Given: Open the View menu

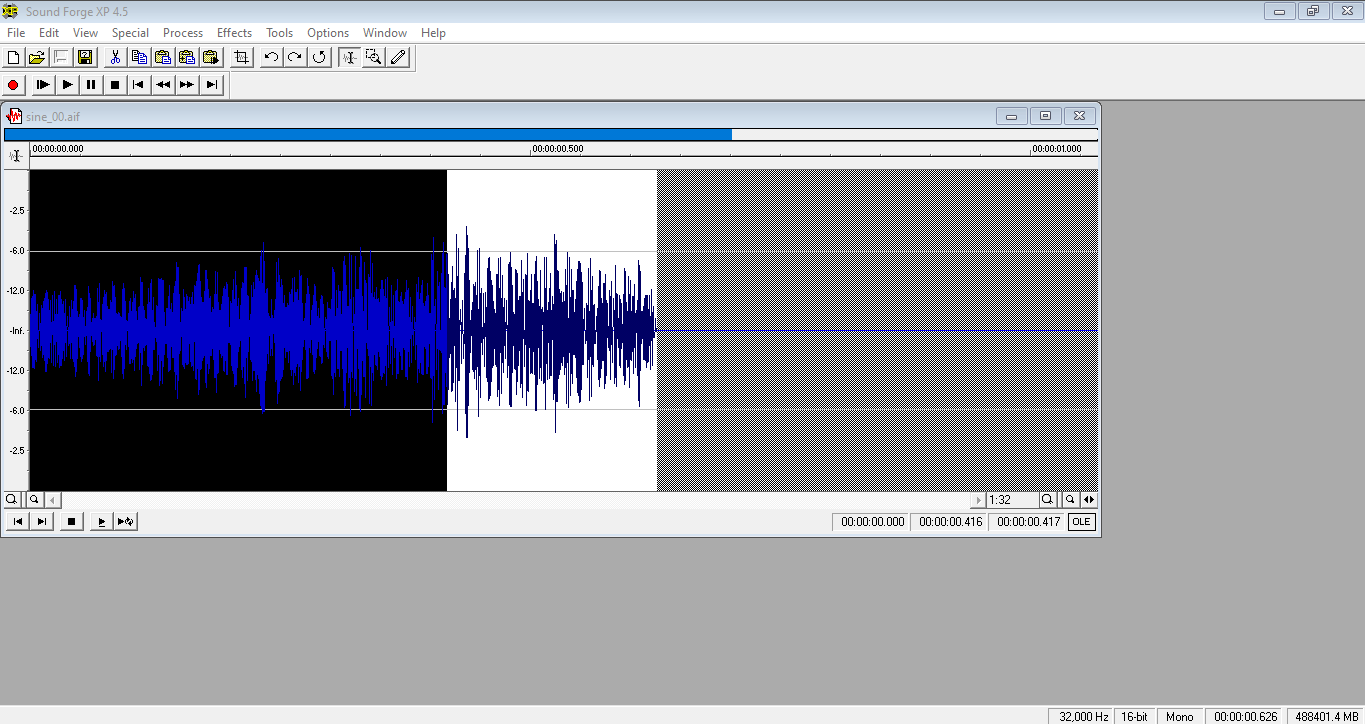Looking at the screenshot, I should coord(86,33).
